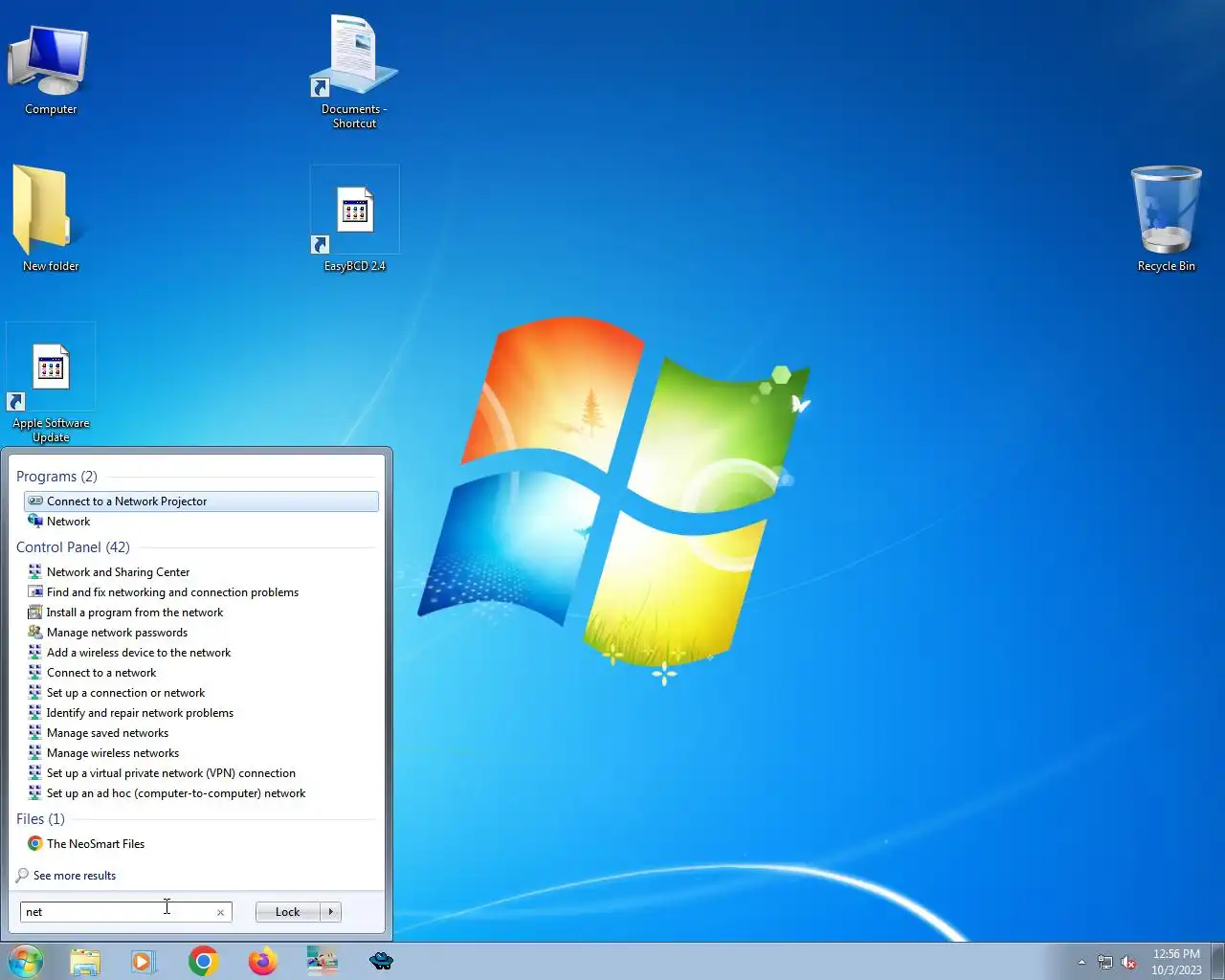Click the icon beside Manage network passwords
The width and height of the screenshot is (1225, 980).
pos(35,633)
